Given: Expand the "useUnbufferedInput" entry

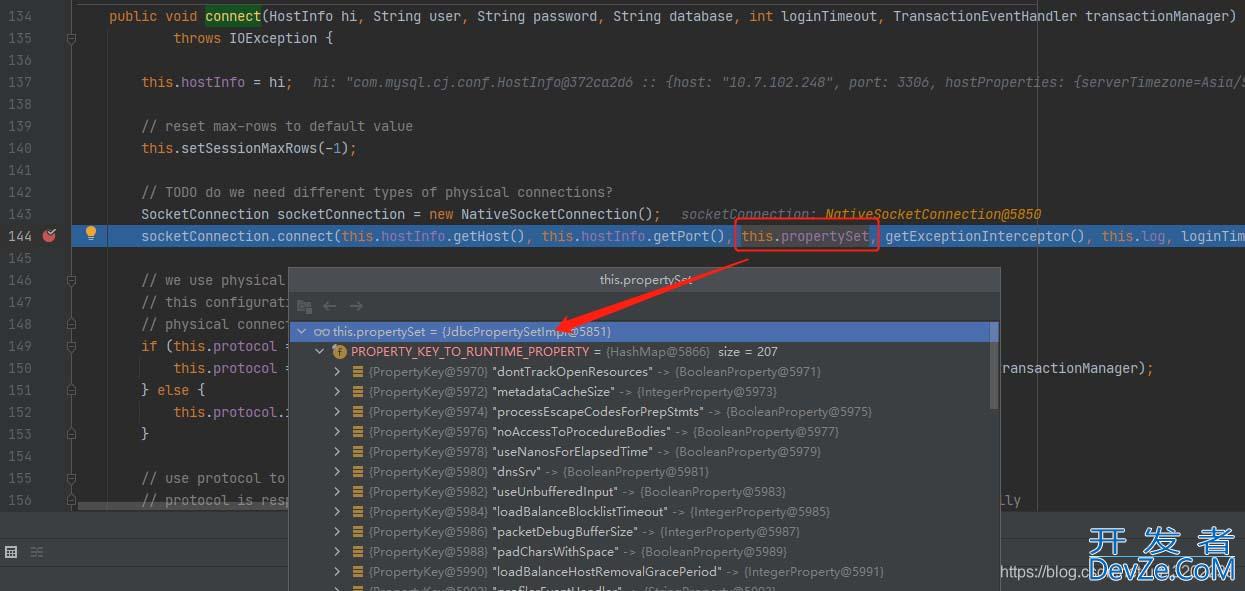Looking at the screenshot, I should (338, 492).
